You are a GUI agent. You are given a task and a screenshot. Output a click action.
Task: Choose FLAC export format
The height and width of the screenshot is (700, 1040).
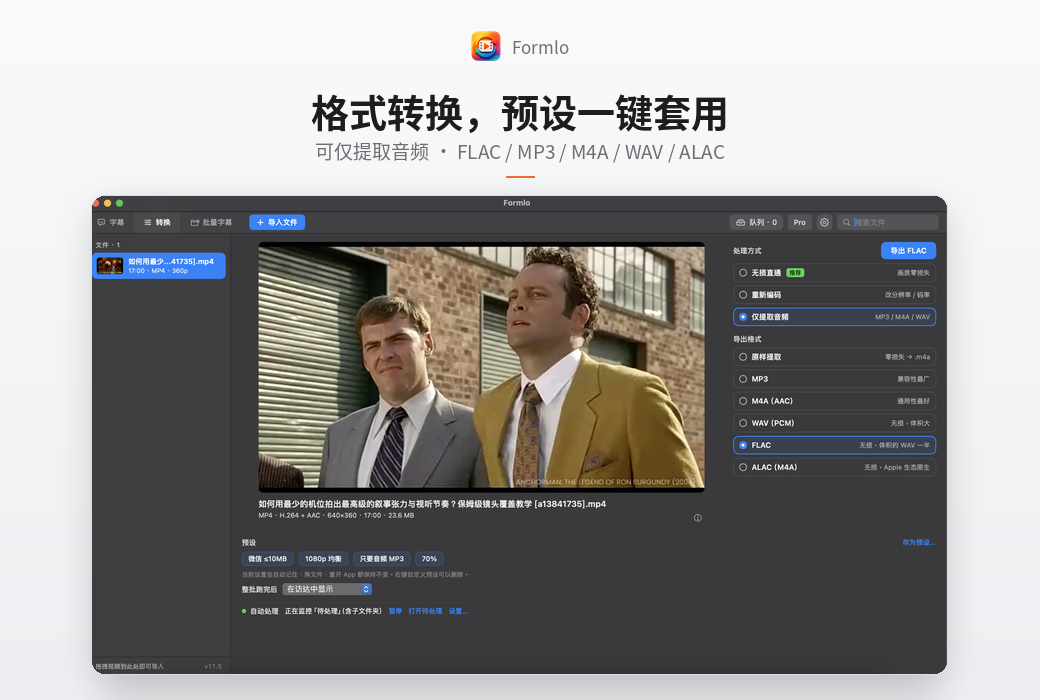(x=834, y=445)
